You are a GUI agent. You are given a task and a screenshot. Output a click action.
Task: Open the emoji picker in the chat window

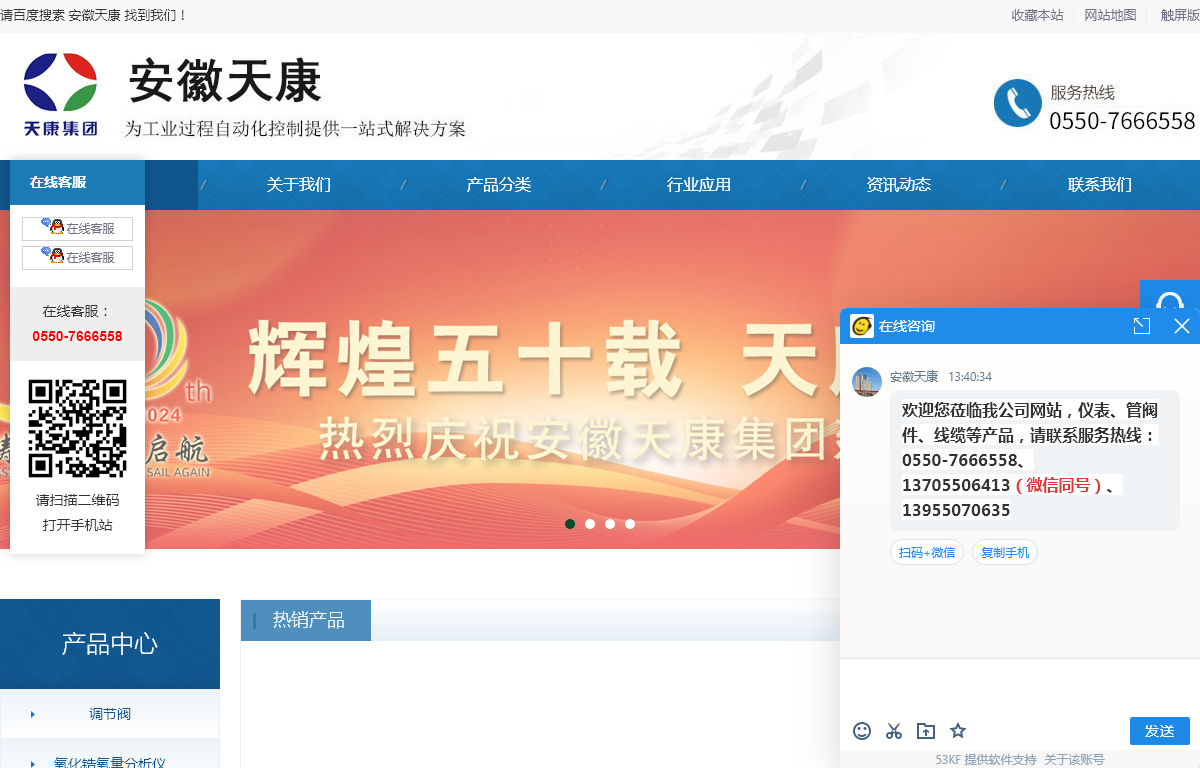coord(861,731)
